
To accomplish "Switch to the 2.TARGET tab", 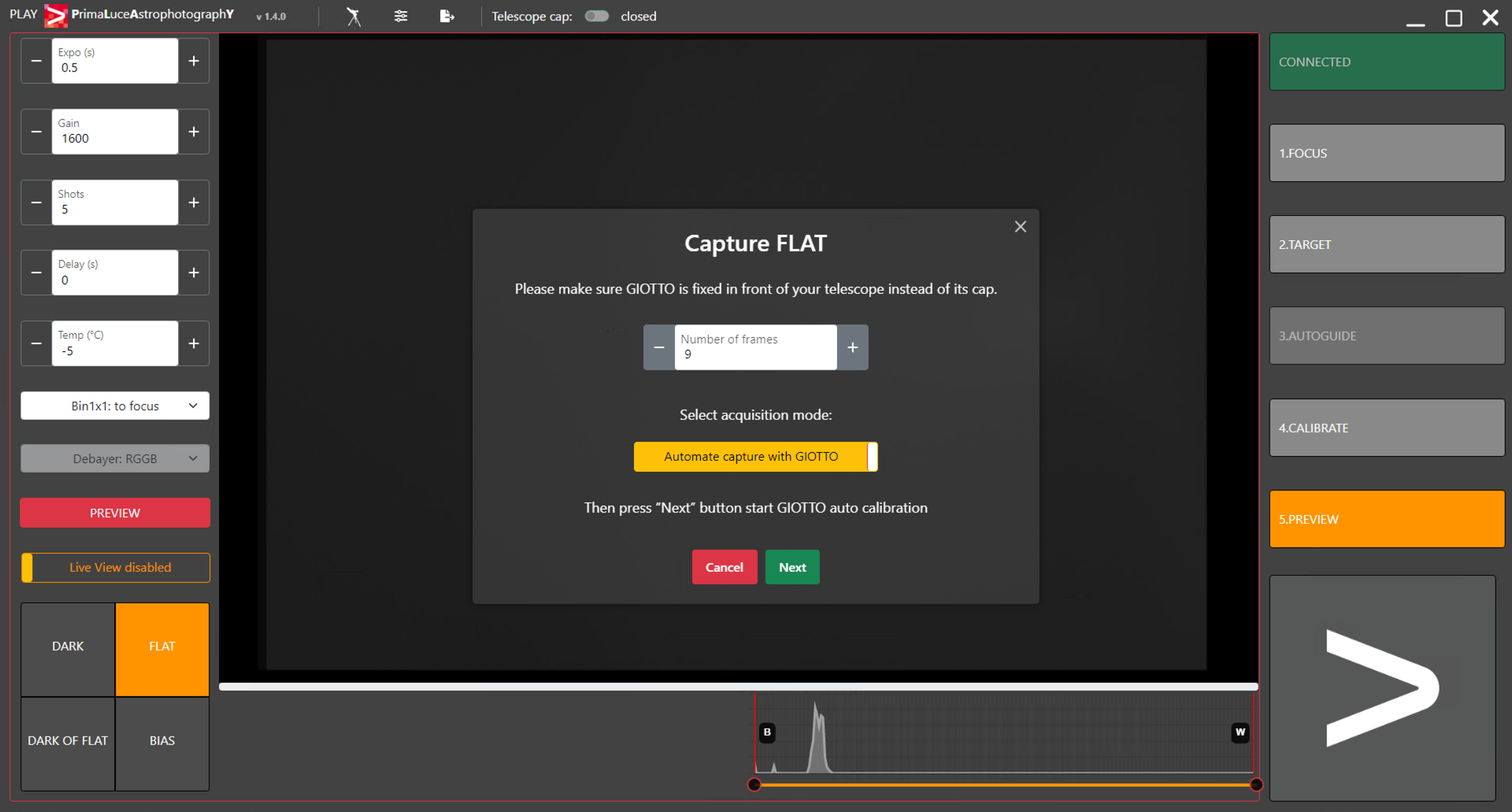I will [1387, 244].
